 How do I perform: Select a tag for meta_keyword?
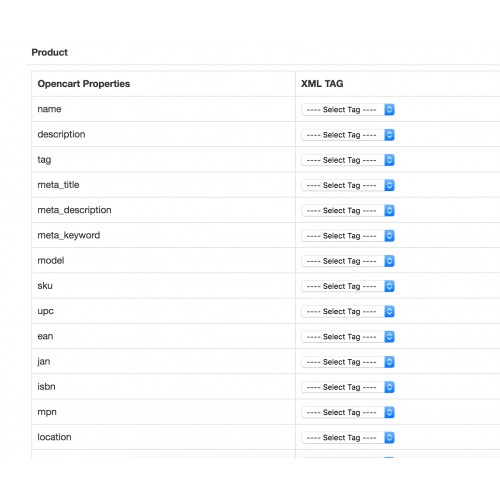point(348,236)
